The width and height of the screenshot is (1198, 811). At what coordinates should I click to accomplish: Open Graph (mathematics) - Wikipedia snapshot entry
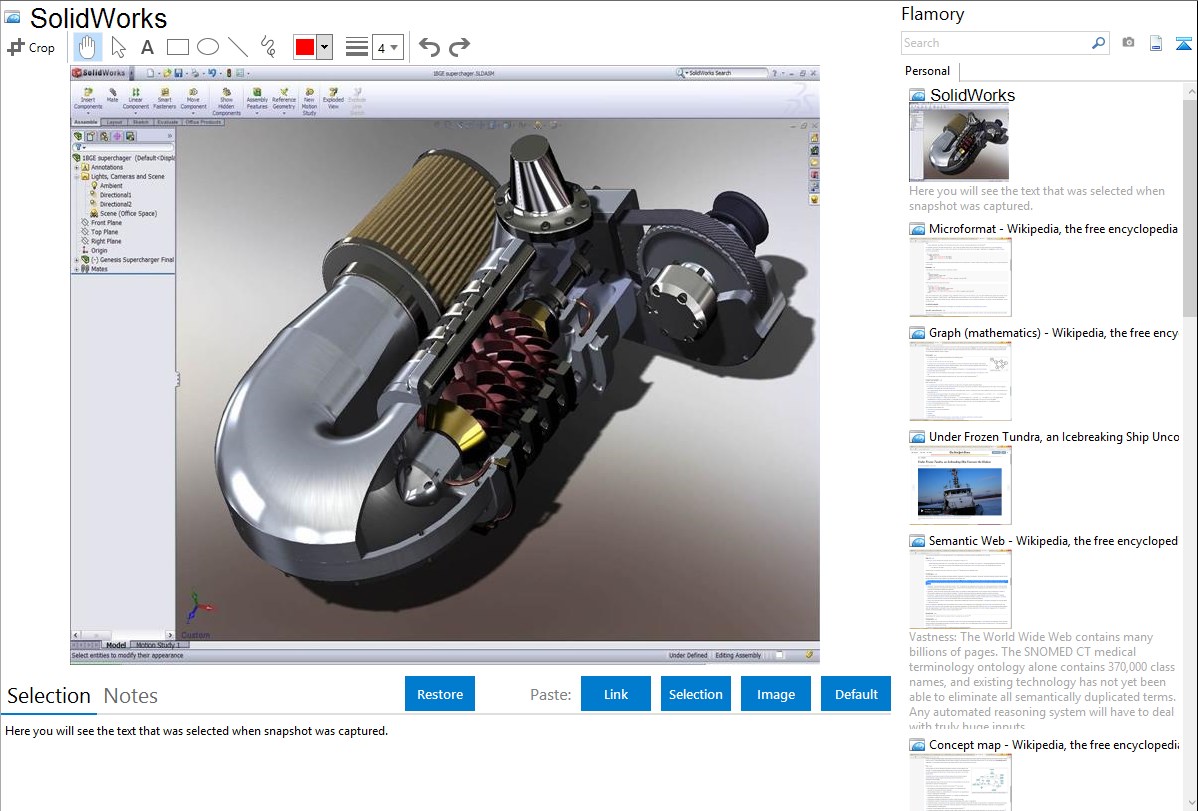(1052, 333)
